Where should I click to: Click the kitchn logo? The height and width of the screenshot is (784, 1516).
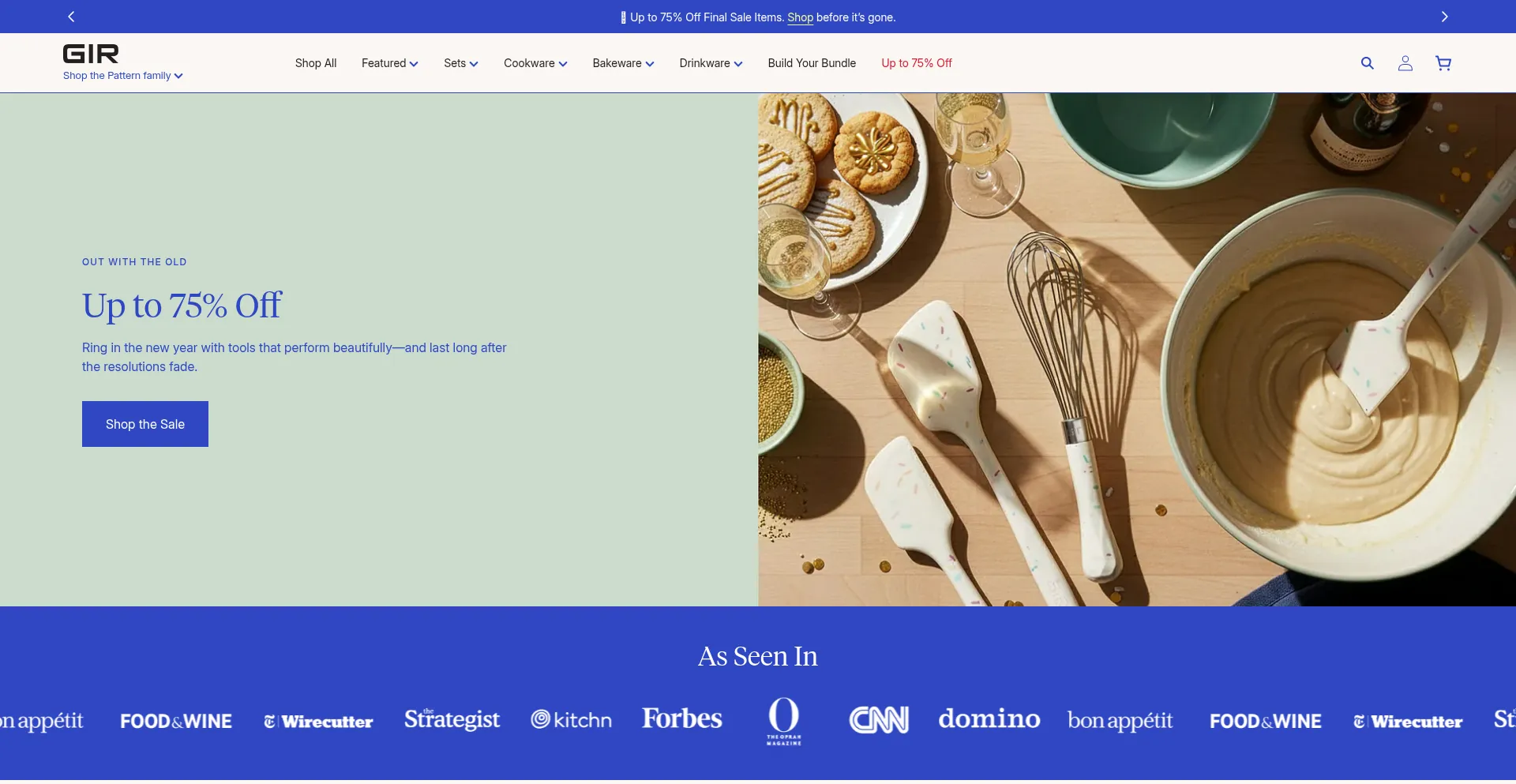[x=572, y=720]
